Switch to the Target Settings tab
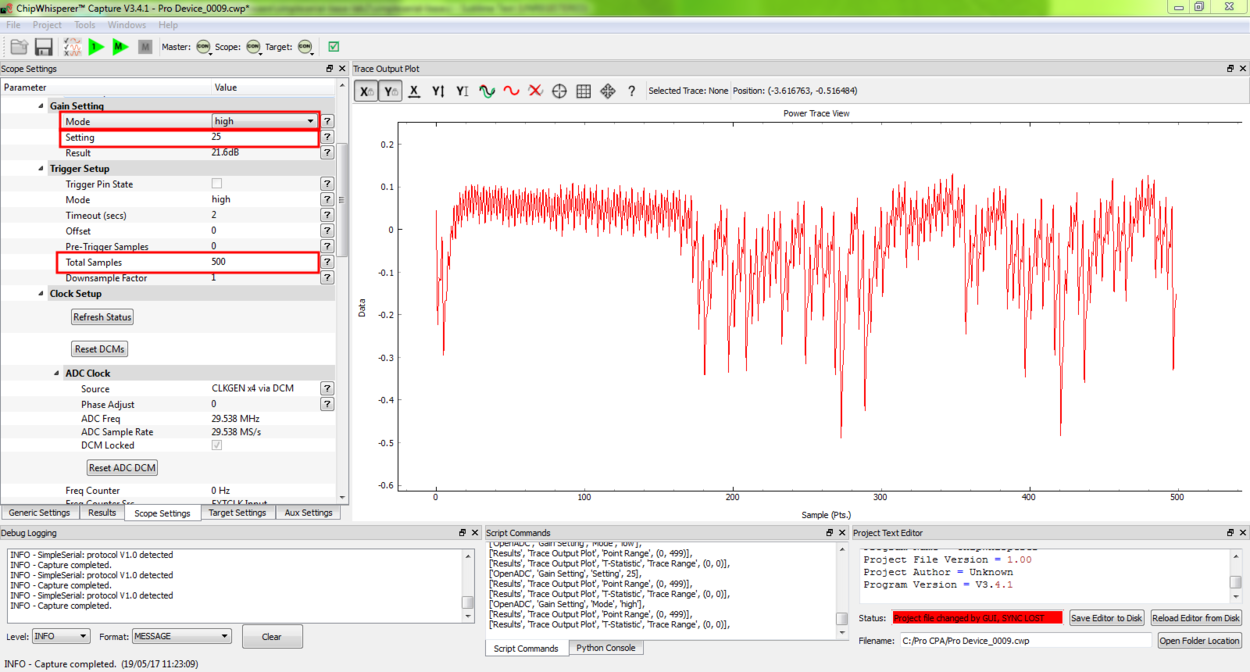This screenshot has width=1250, height=672. coord(237,513)
